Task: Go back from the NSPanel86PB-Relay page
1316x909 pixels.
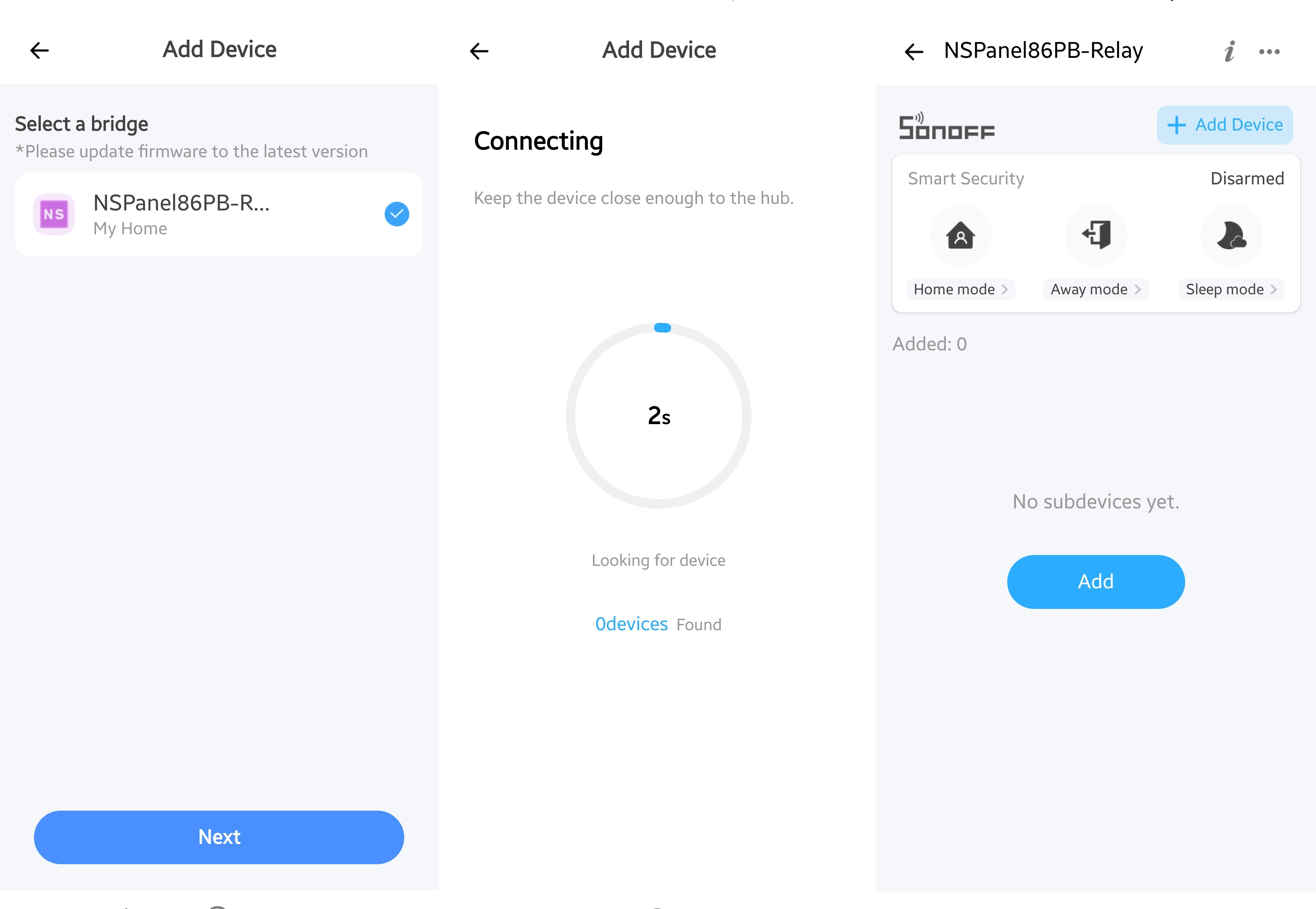Action: [x=914, y=52]
